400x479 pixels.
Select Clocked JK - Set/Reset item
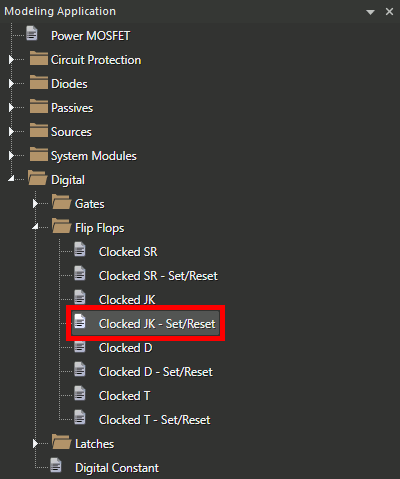click(145, 323)
